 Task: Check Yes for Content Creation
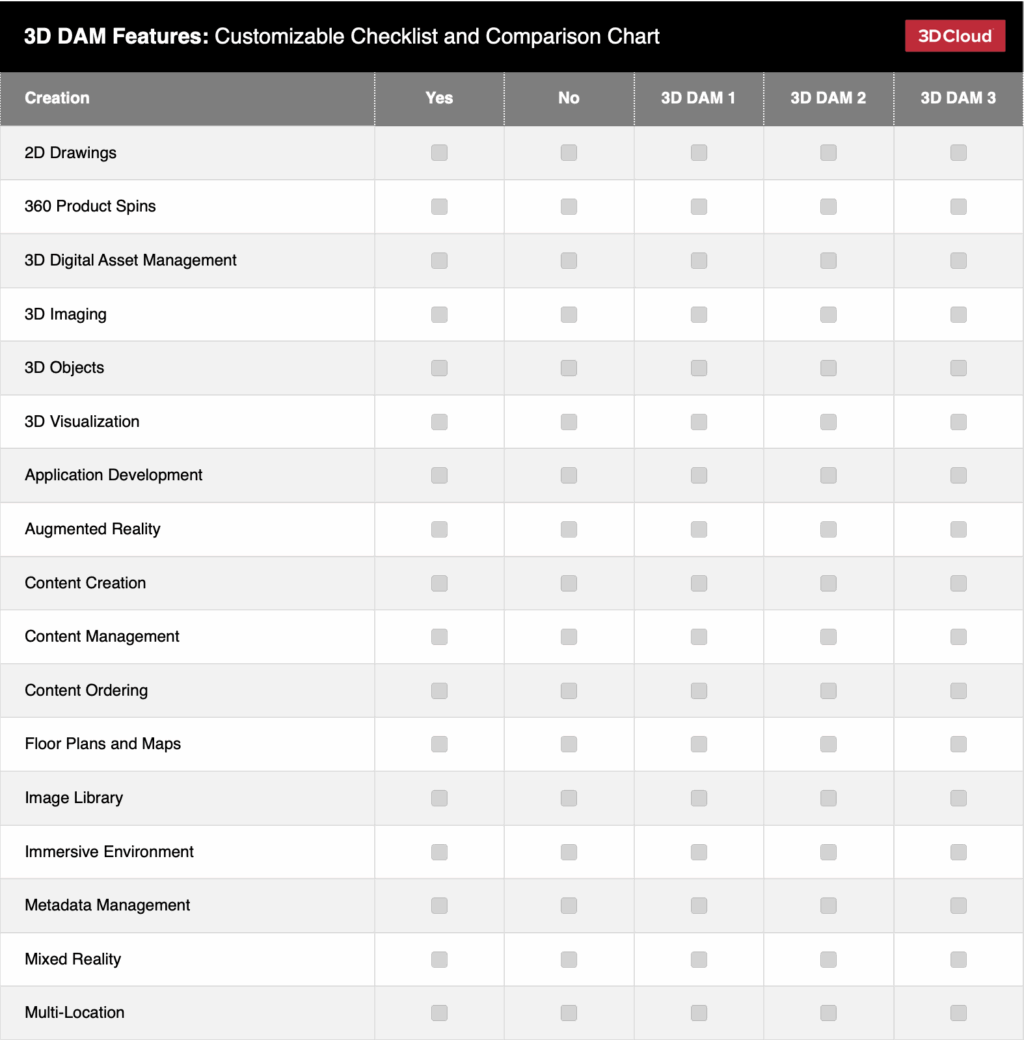coord(439,583)
